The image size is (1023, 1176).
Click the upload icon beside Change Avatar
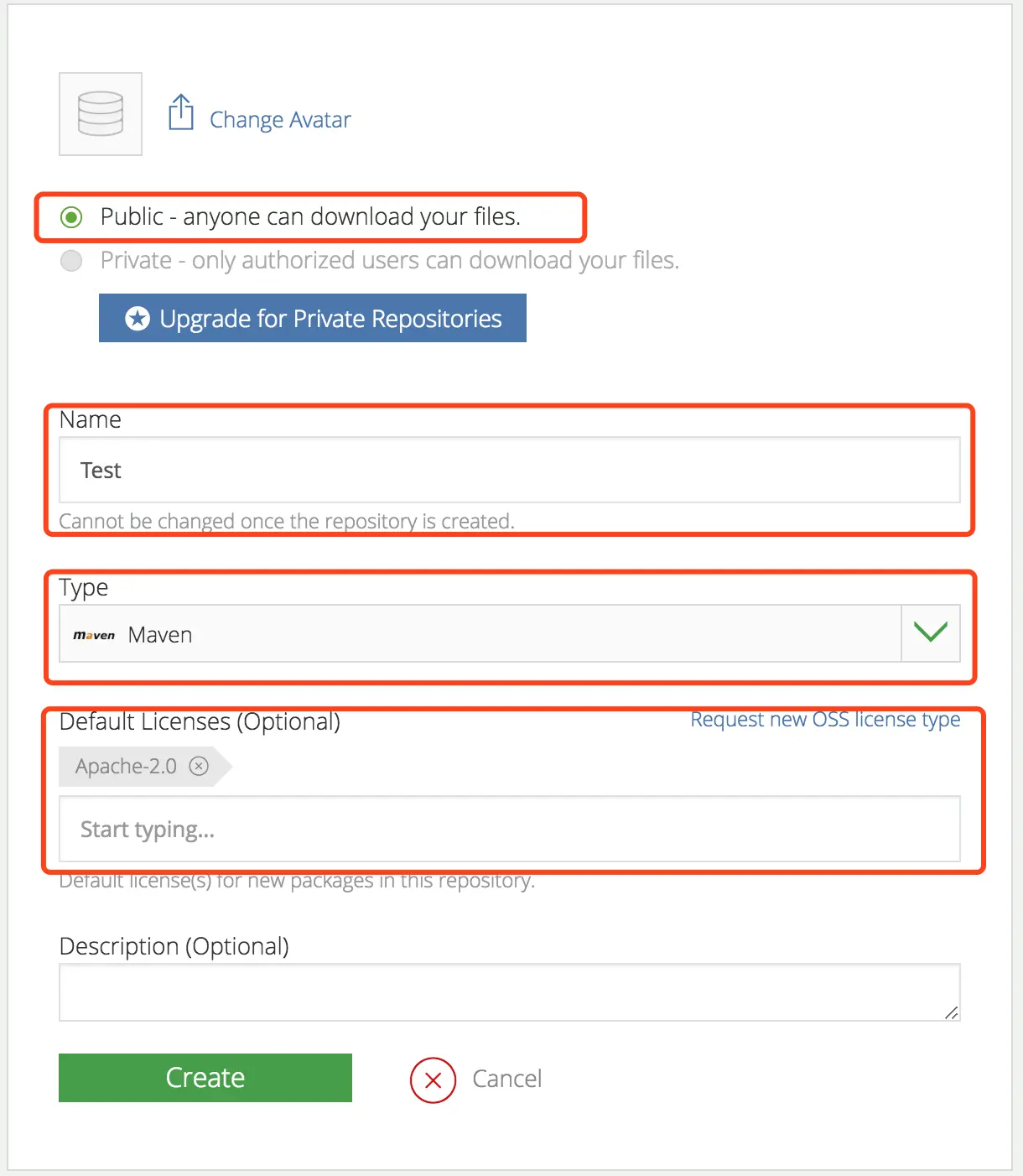pyautogui.click(x=180, y=112)
